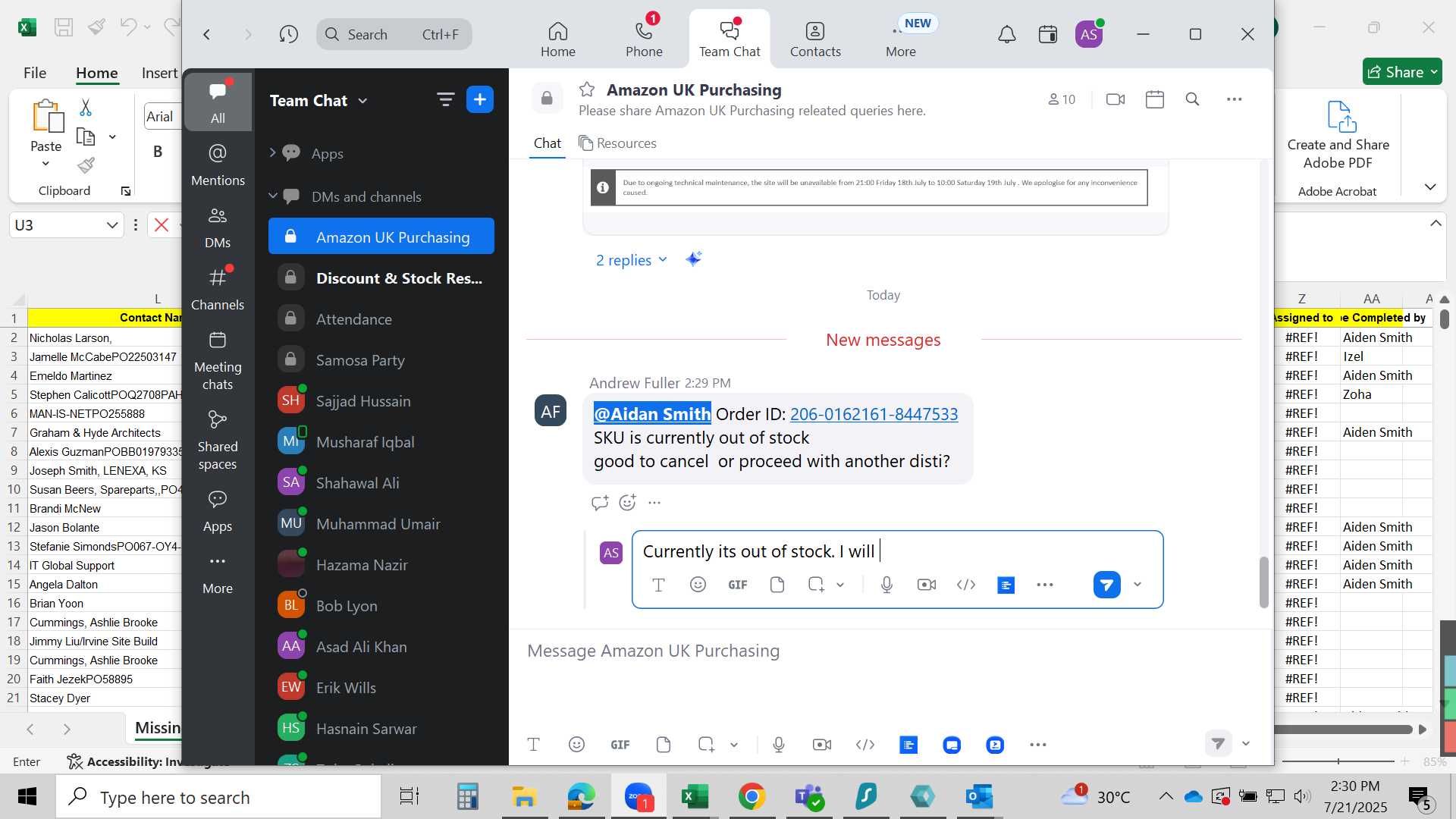Open the calendar icon next to the bell
The image size is (1456, 819).
point(1048,34)
